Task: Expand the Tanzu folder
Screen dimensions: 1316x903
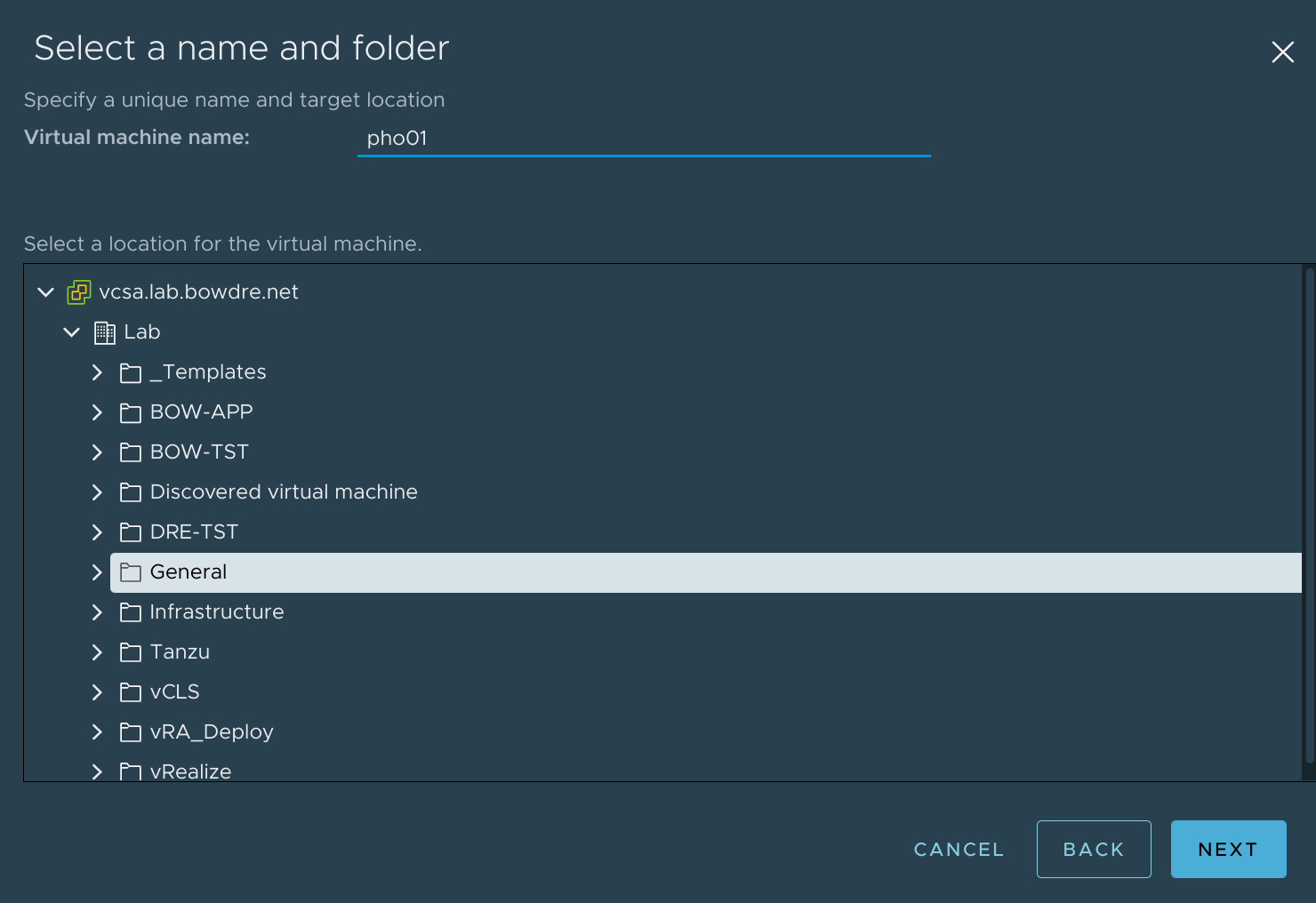Action: coord(97,652)
